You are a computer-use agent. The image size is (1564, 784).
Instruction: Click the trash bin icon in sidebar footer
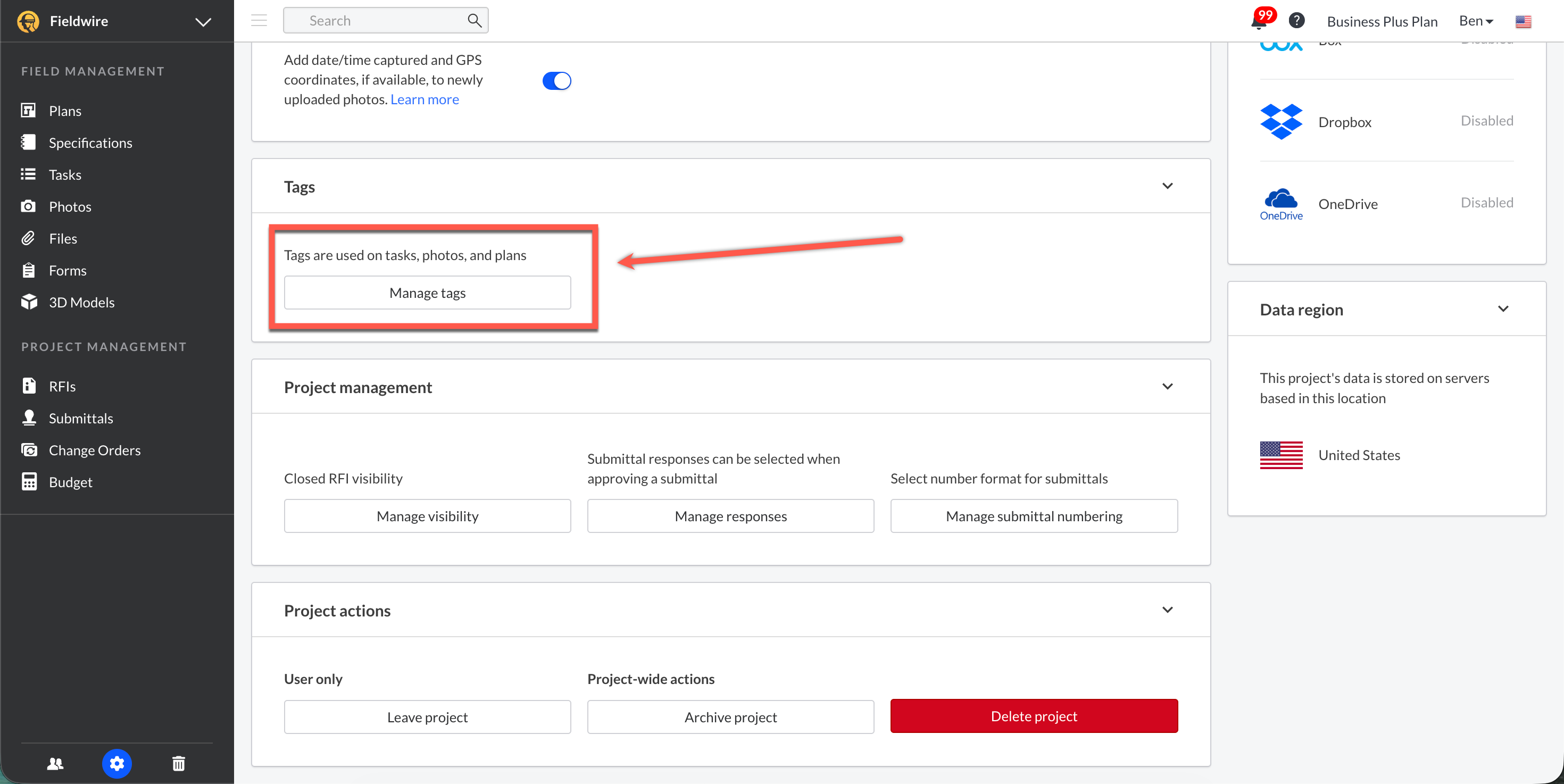pyautogui.click(x=179, y=763)
